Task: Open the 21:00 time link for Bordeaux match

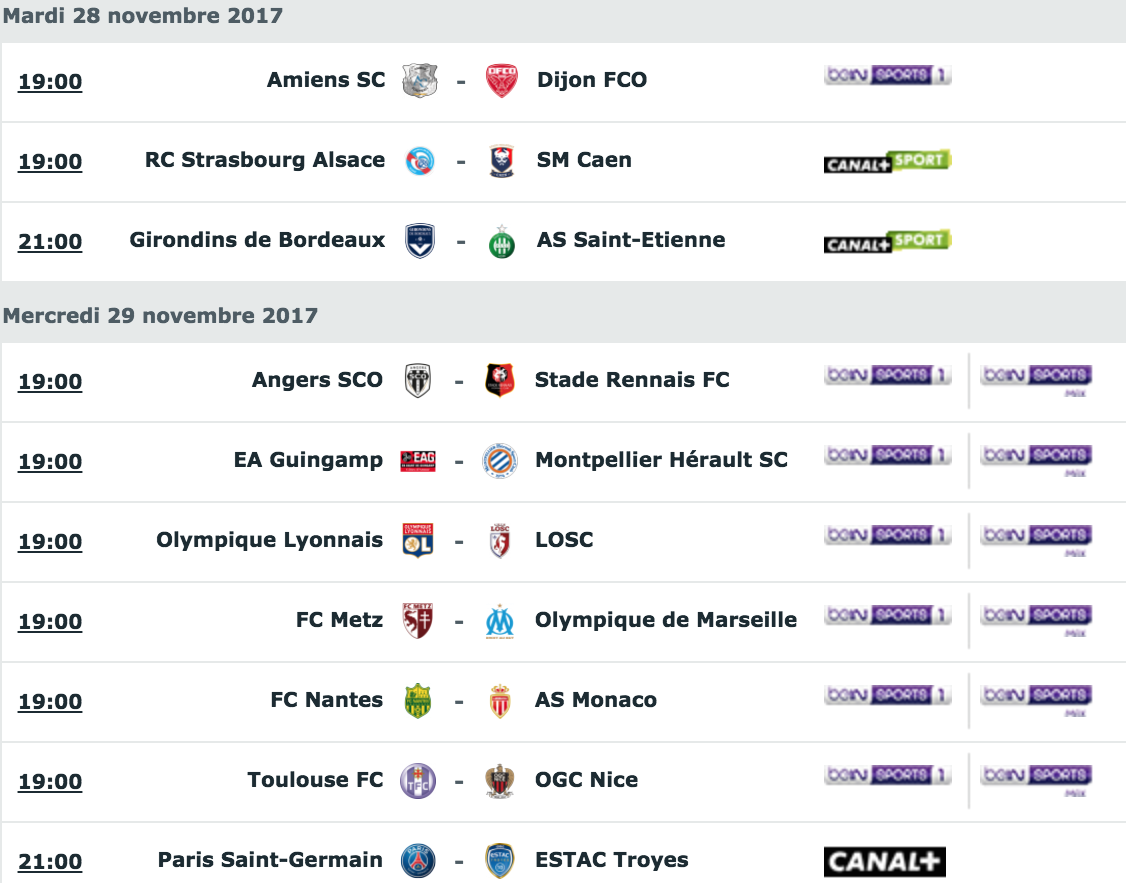Action: coord(50,241)
